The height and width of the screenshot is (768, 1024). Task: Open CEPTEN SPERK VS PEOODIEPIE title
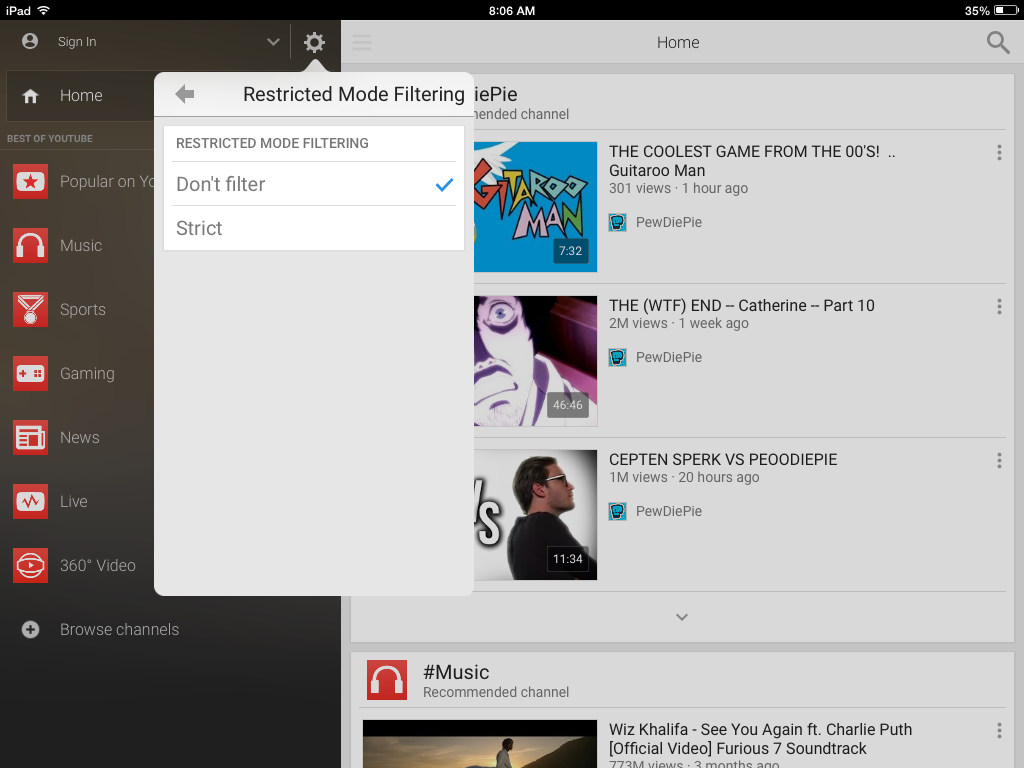tap(723, 460)
